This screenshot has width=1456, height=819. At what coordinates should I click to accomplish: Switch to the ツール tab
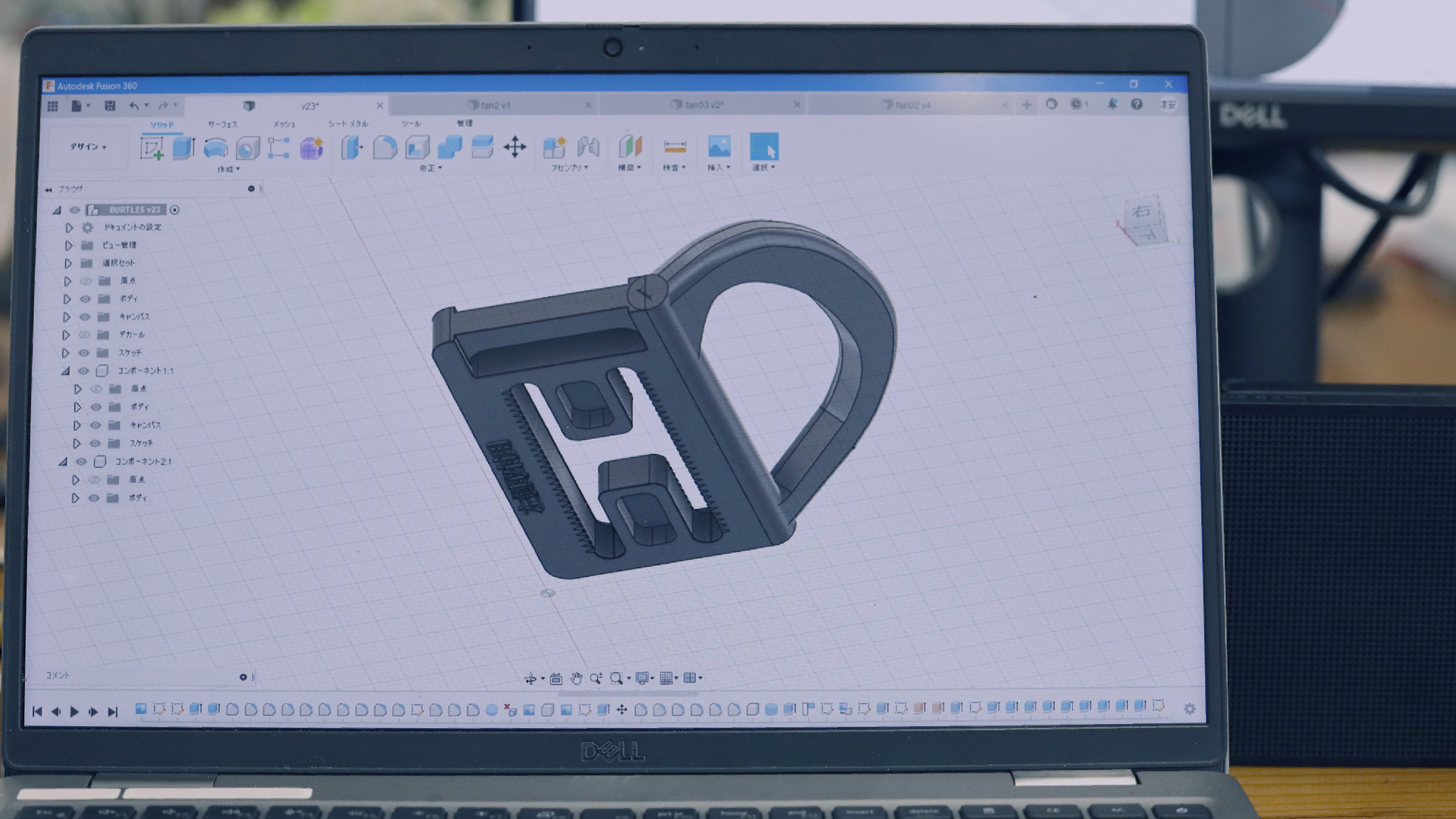[411, 123]
